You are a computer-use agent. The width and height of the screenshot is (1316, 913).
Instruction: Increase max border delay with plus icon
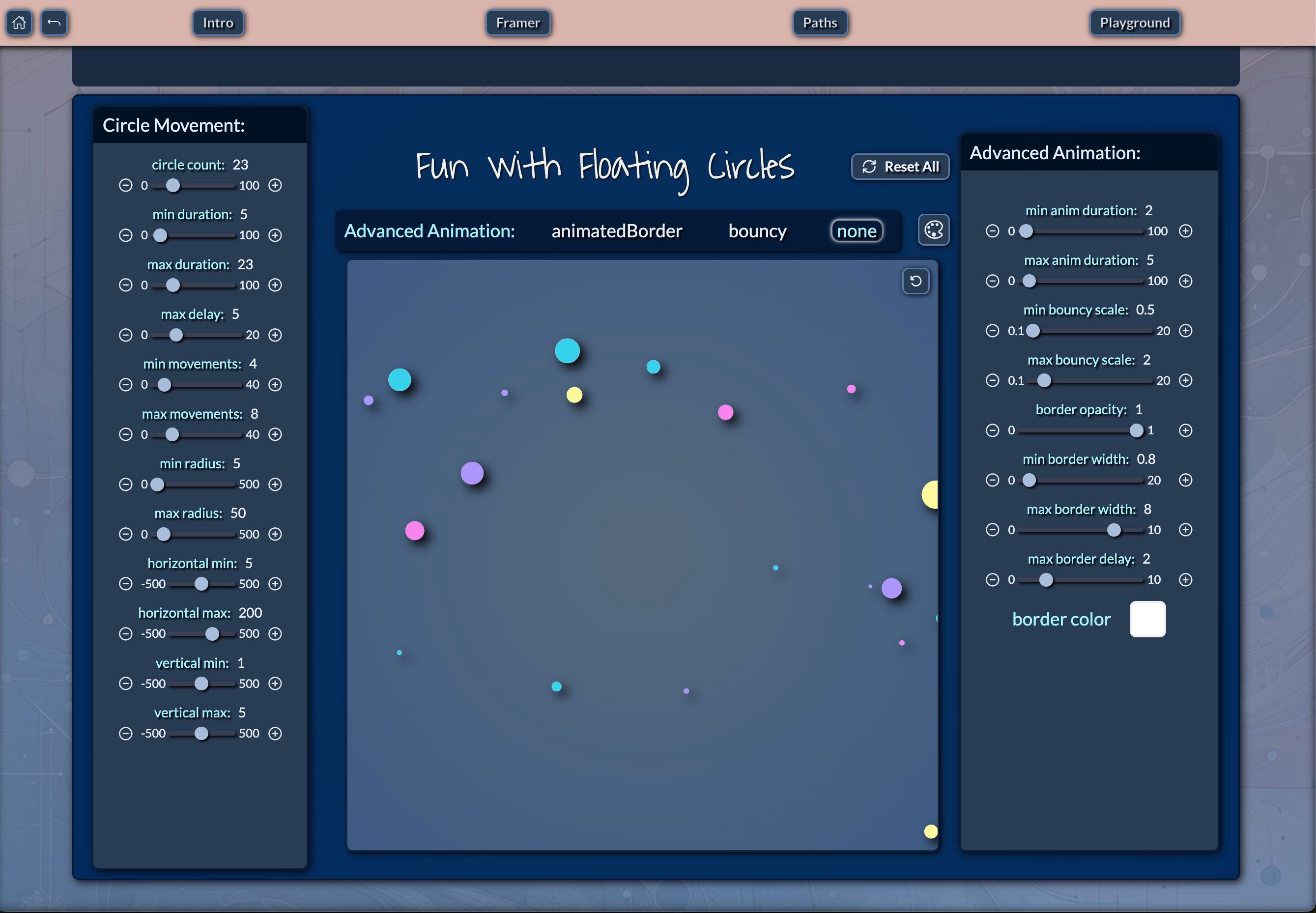[1186, 579]
